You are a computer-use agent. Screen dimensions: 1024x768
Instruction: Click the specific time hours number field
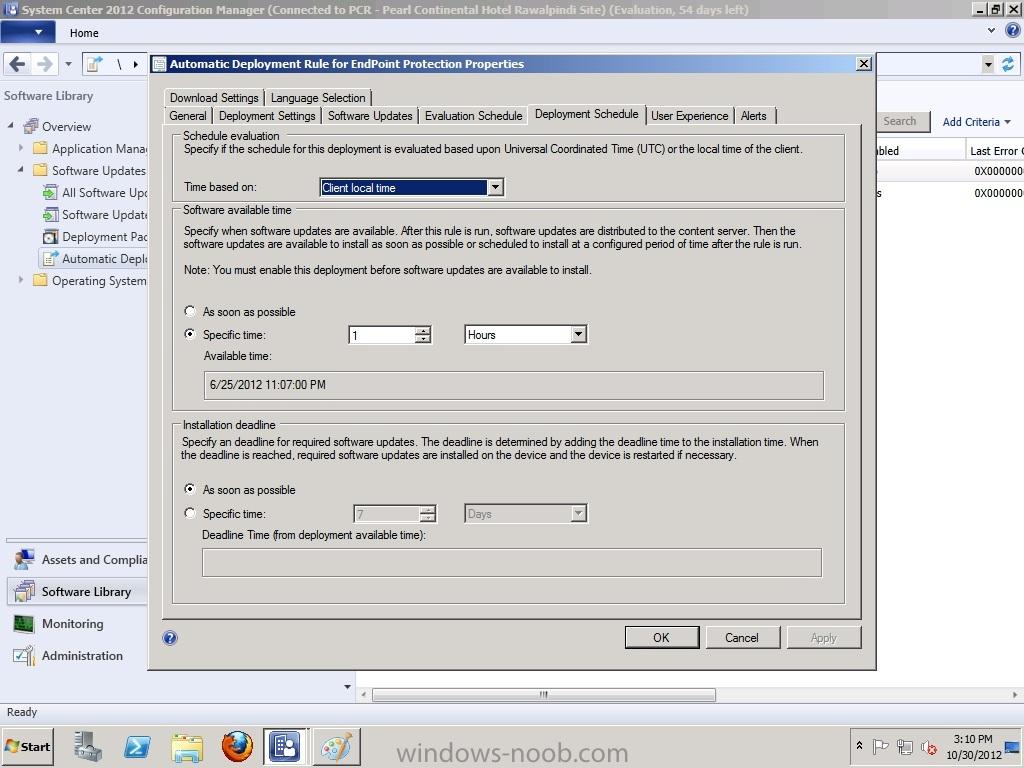tap(381, 335)
